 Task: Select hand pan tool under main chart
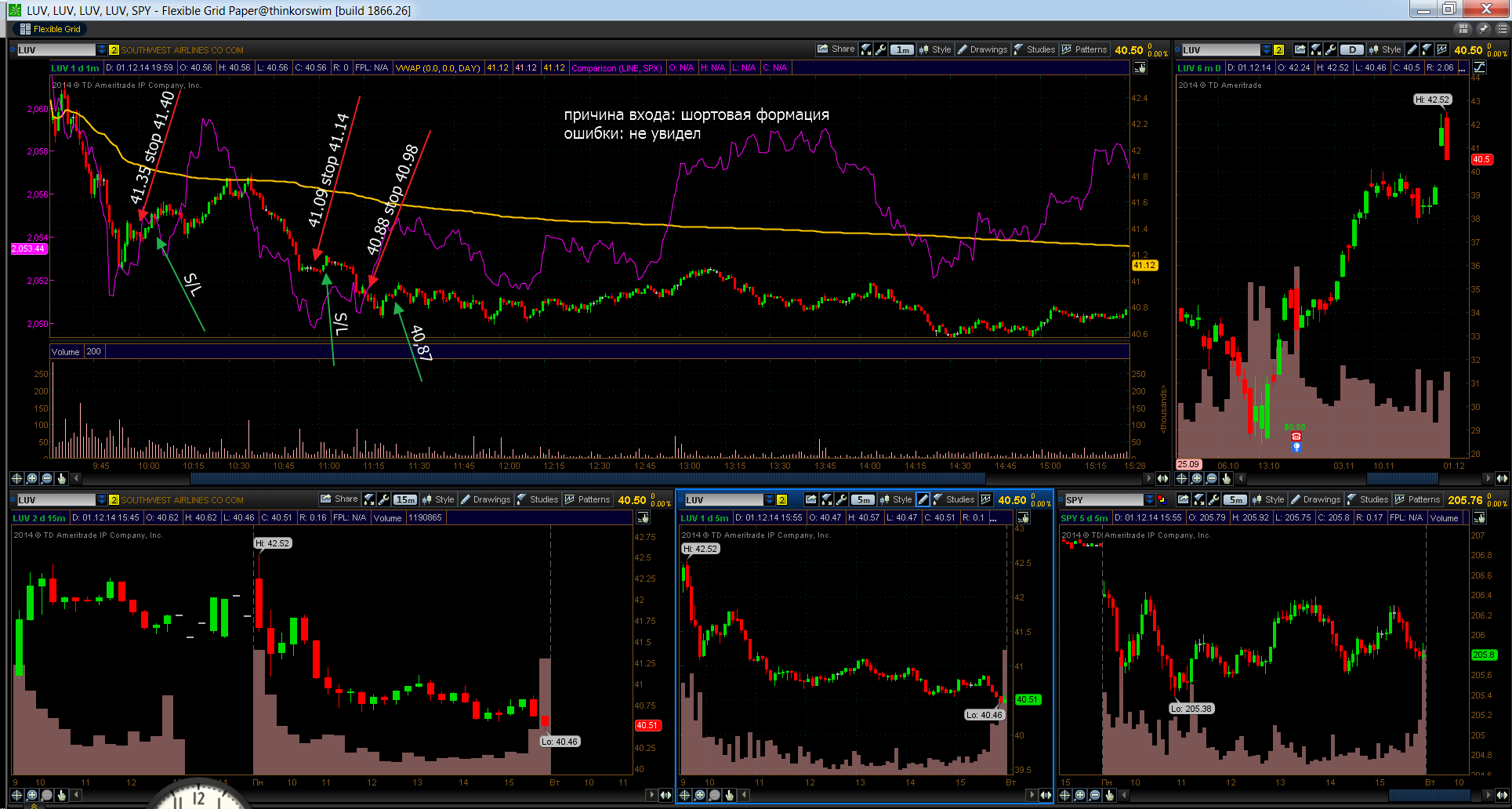[x=62, y=478]
